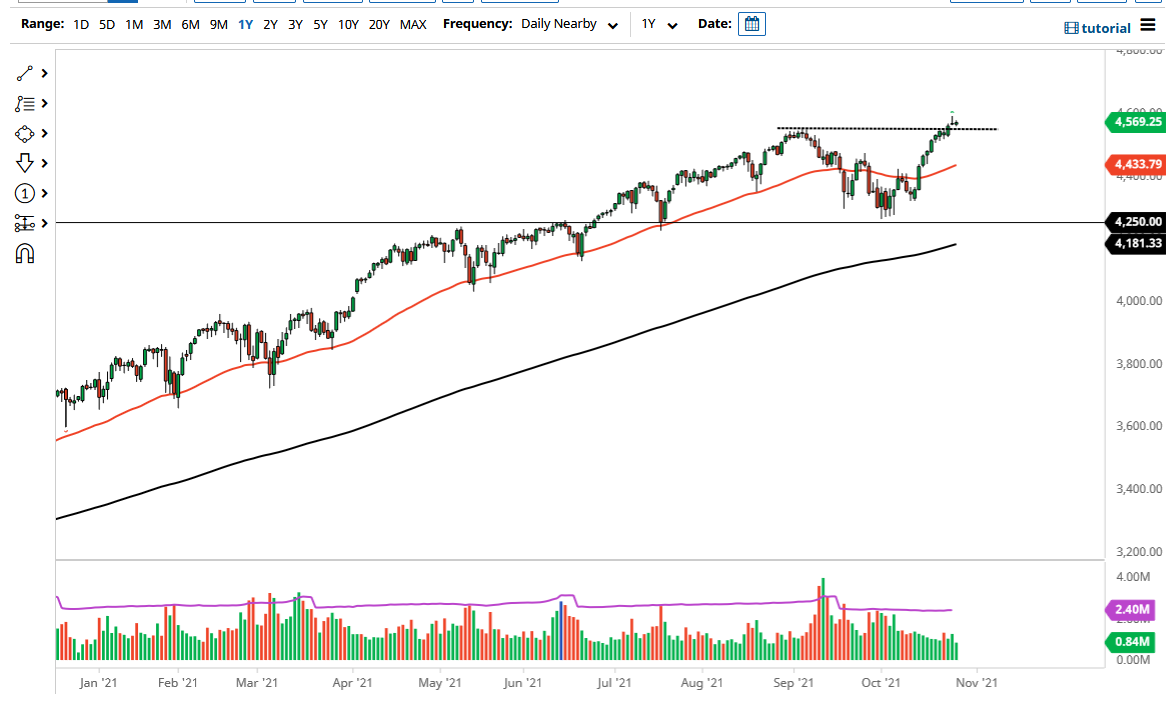Click the purple 2.40M volume label

1131,609
